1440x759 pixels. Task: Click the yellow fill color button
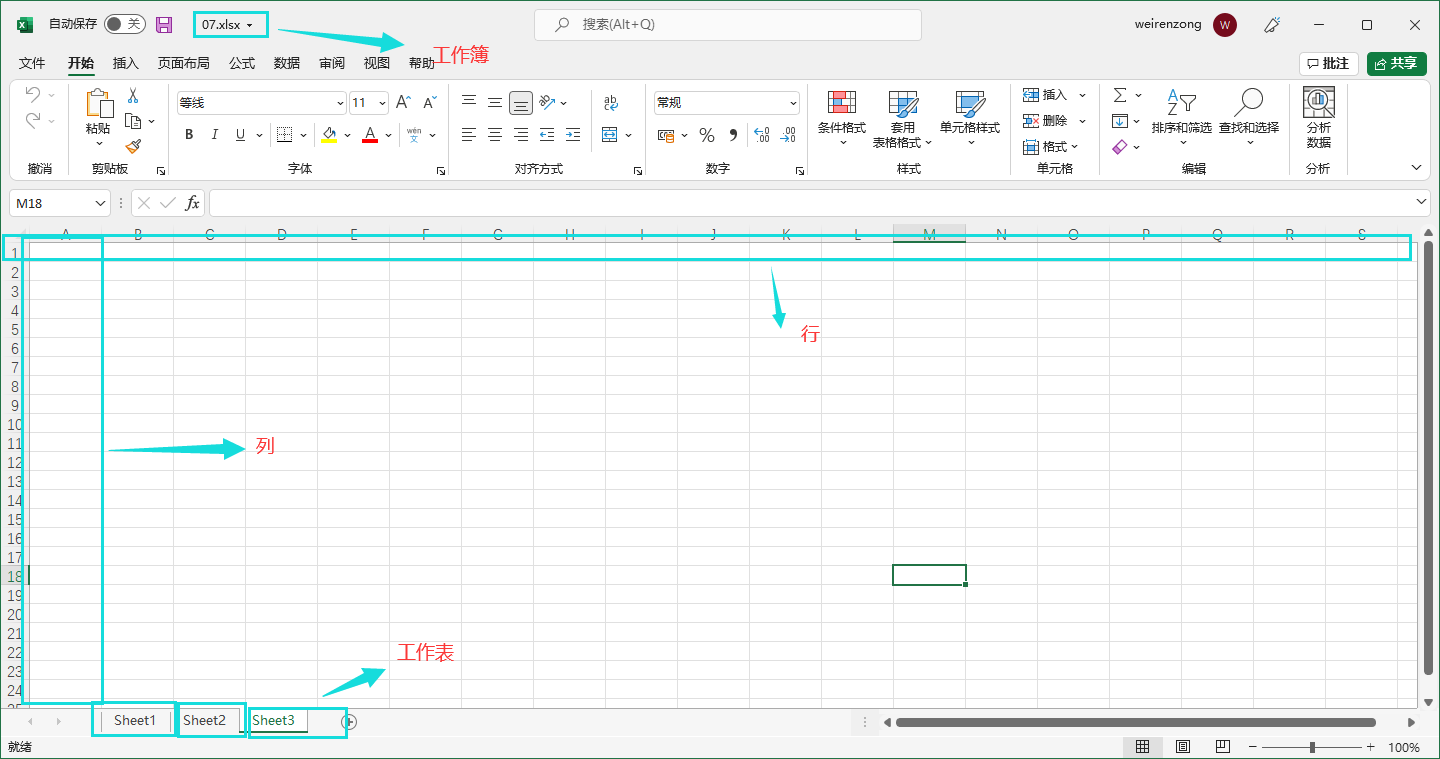click(x=329, y=135)
